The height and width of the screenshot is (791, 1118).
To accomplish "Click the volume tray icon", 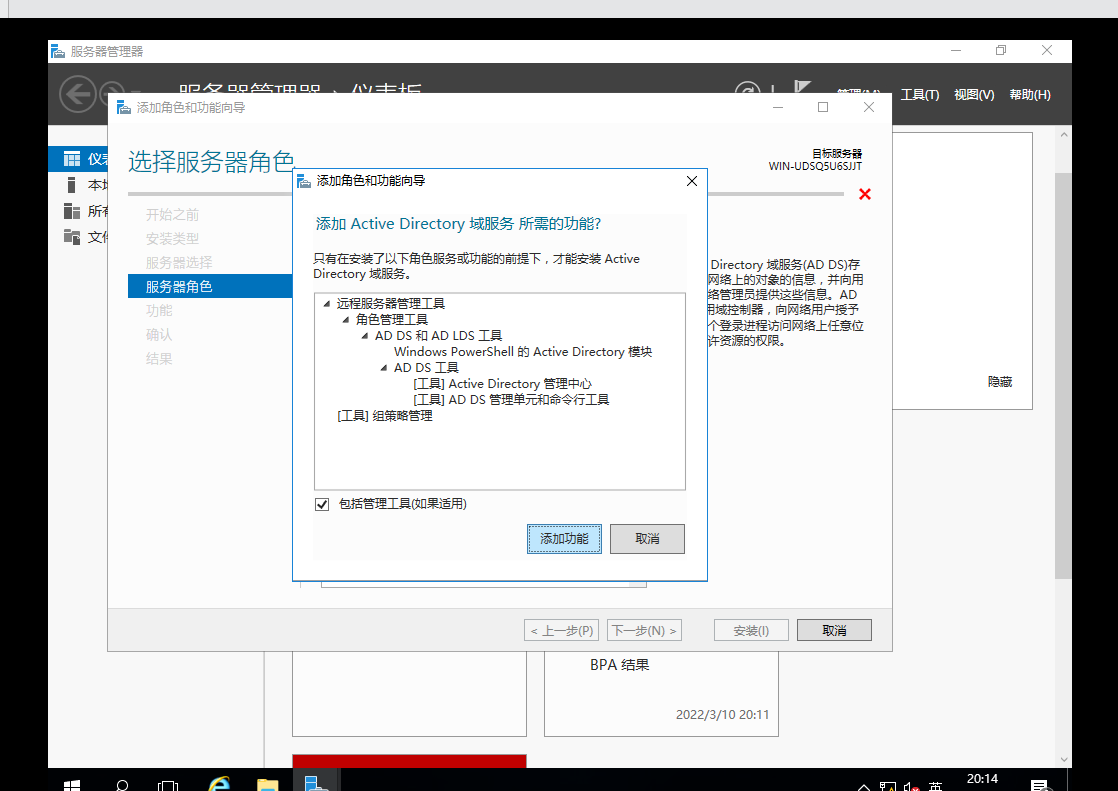I will pos(911,786).
